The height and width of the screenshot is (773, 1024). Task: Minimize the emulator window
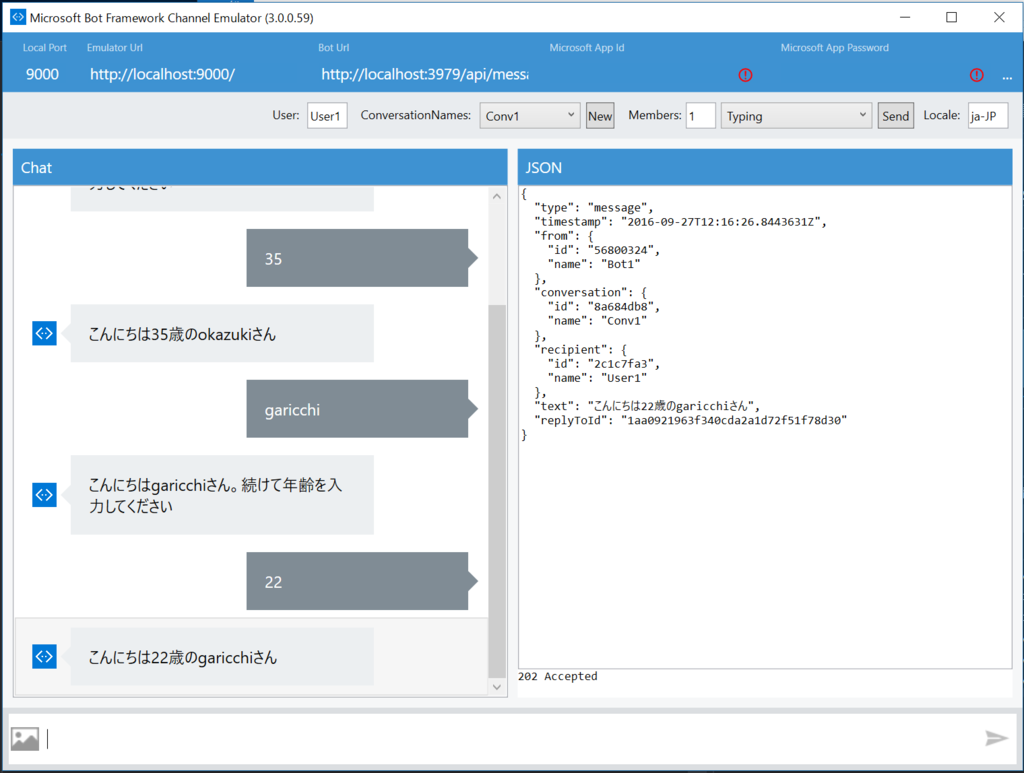904,18
